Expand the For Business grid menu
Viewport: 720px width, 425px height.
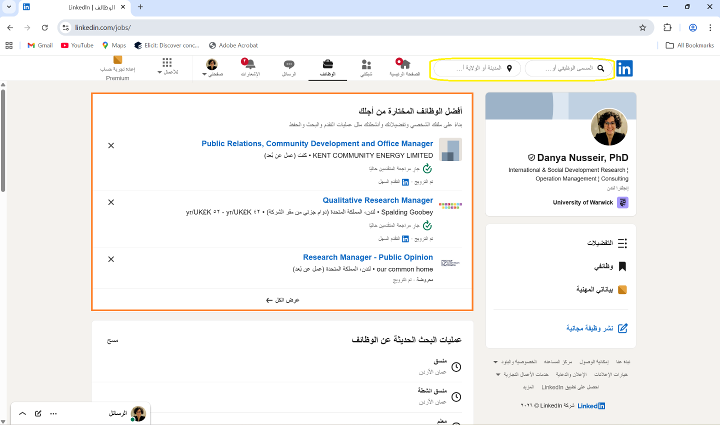(x=167, y=67)
